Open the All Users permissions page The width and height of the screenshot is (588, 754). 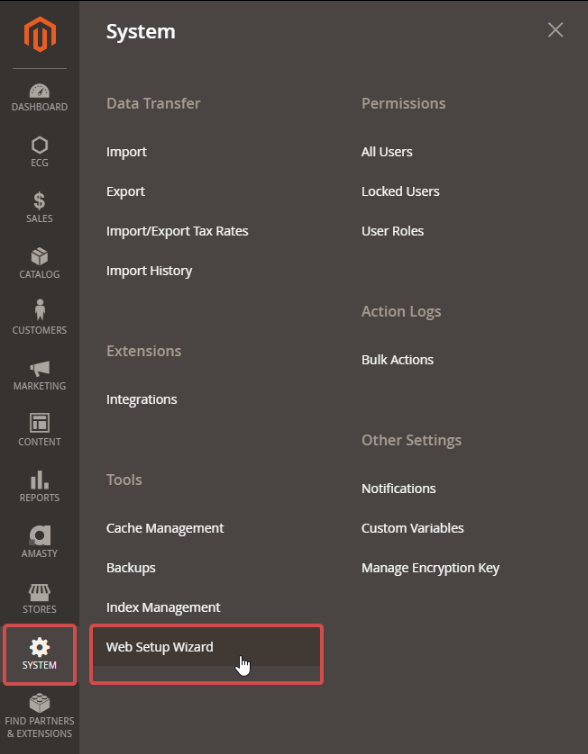coord(387,151)
